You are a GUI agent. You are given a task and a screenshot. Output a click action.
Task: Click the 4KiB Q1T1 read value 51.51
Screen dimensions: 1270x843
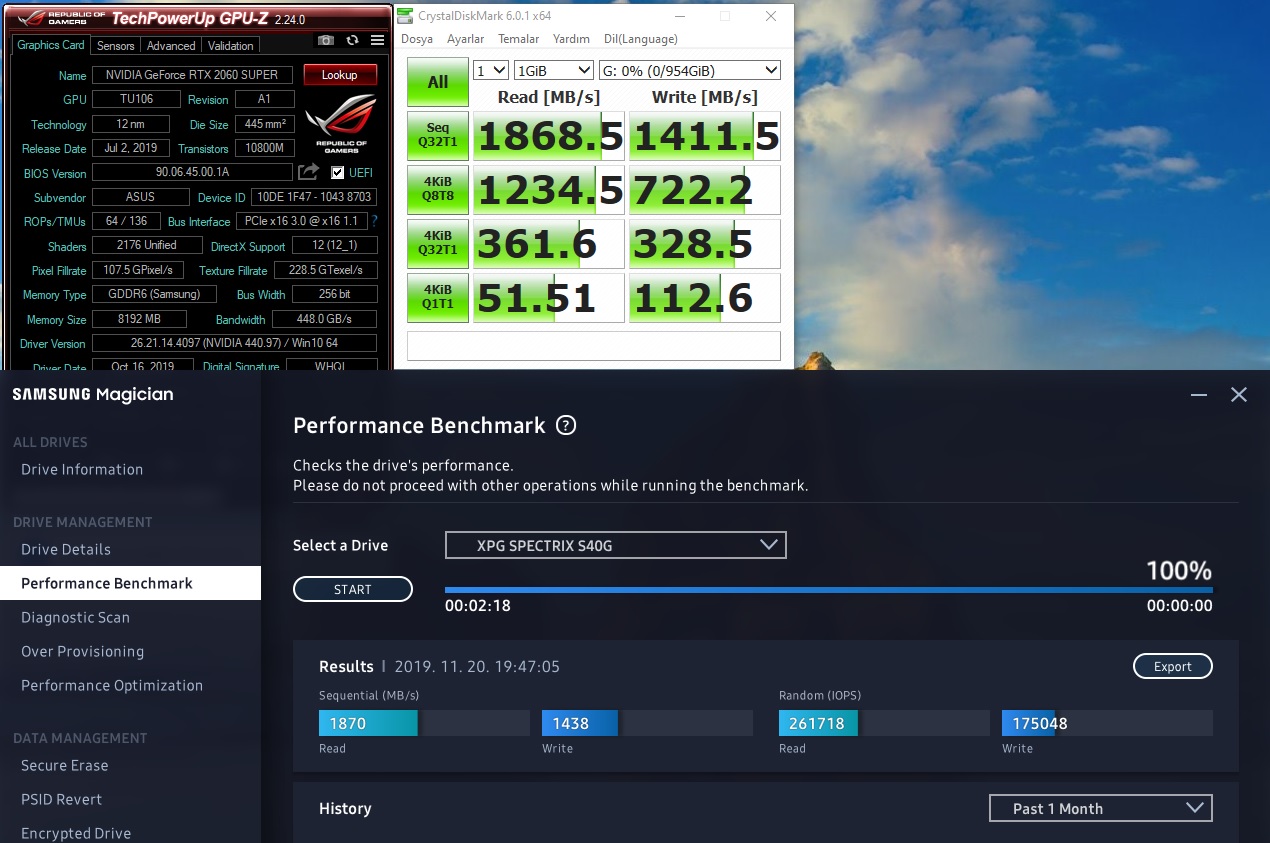tap(549, 298)
